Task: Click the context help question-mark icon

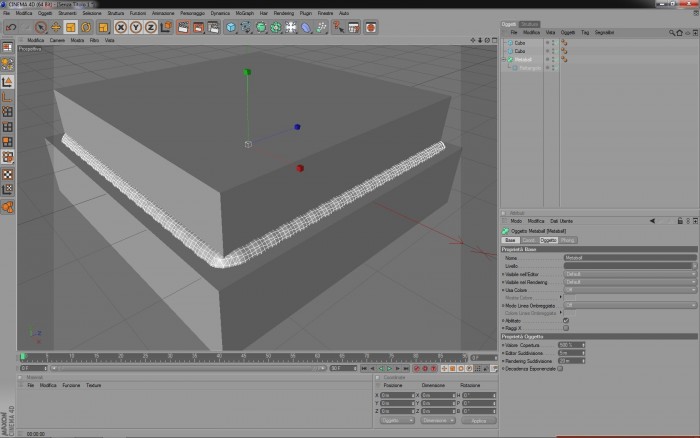Action: [x=338, y=27]
